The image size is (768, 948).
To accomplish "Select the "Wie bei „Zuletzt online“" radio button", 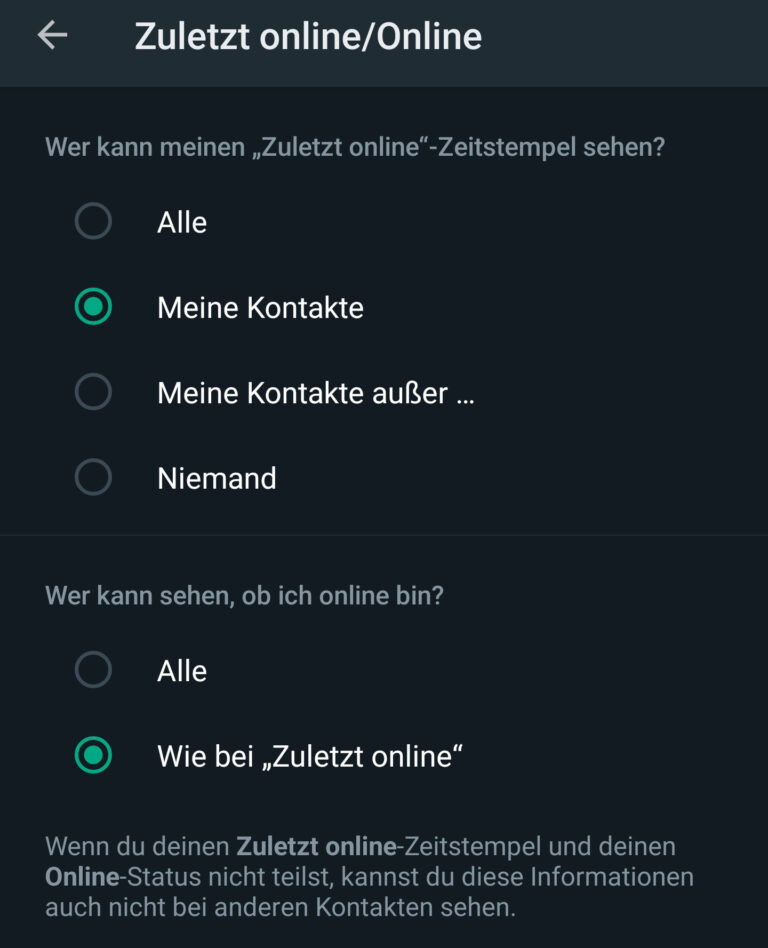I will click(x=93, y=756).
